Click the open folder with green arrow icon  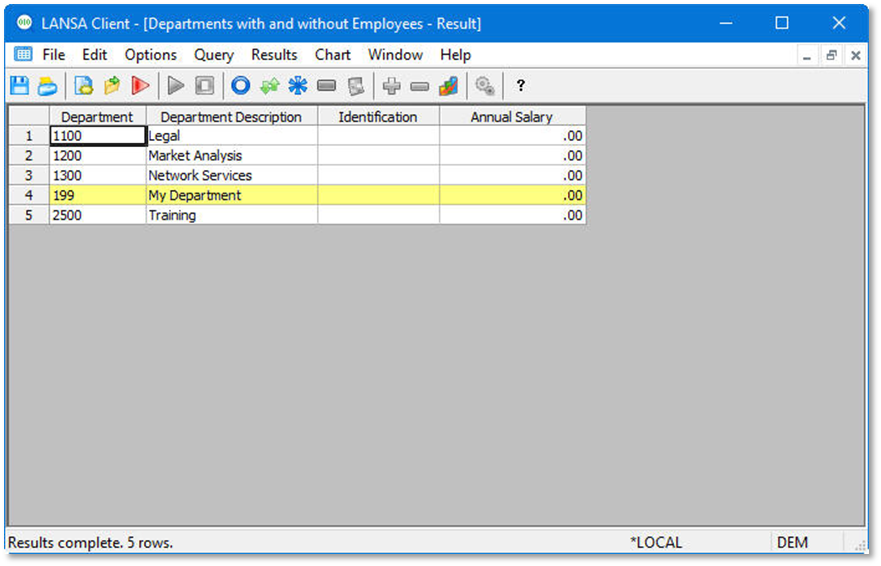click(x=112, y=86)
